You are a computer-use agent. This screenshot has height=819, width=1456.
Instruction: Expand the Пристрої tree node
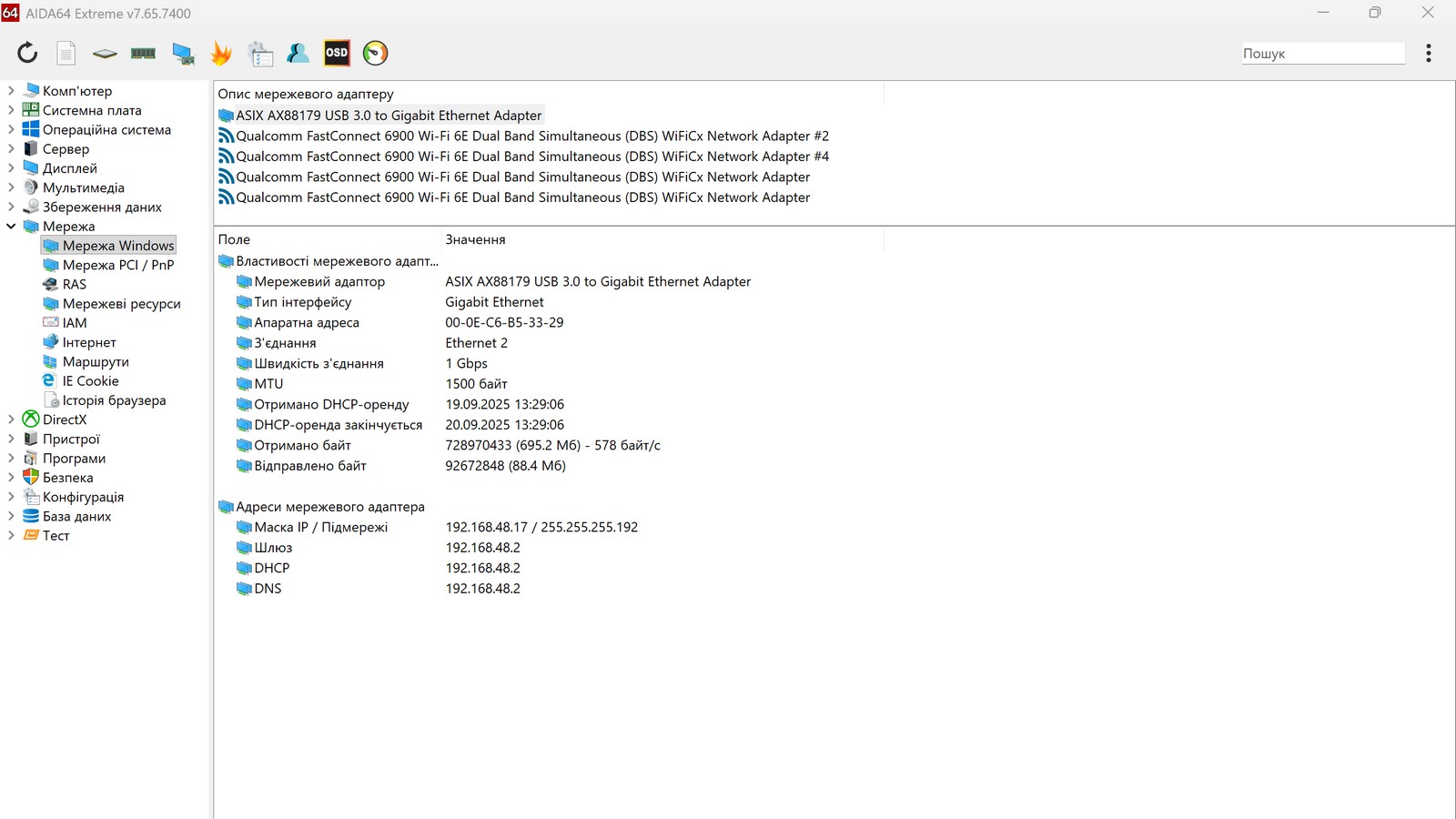[11, 439]
